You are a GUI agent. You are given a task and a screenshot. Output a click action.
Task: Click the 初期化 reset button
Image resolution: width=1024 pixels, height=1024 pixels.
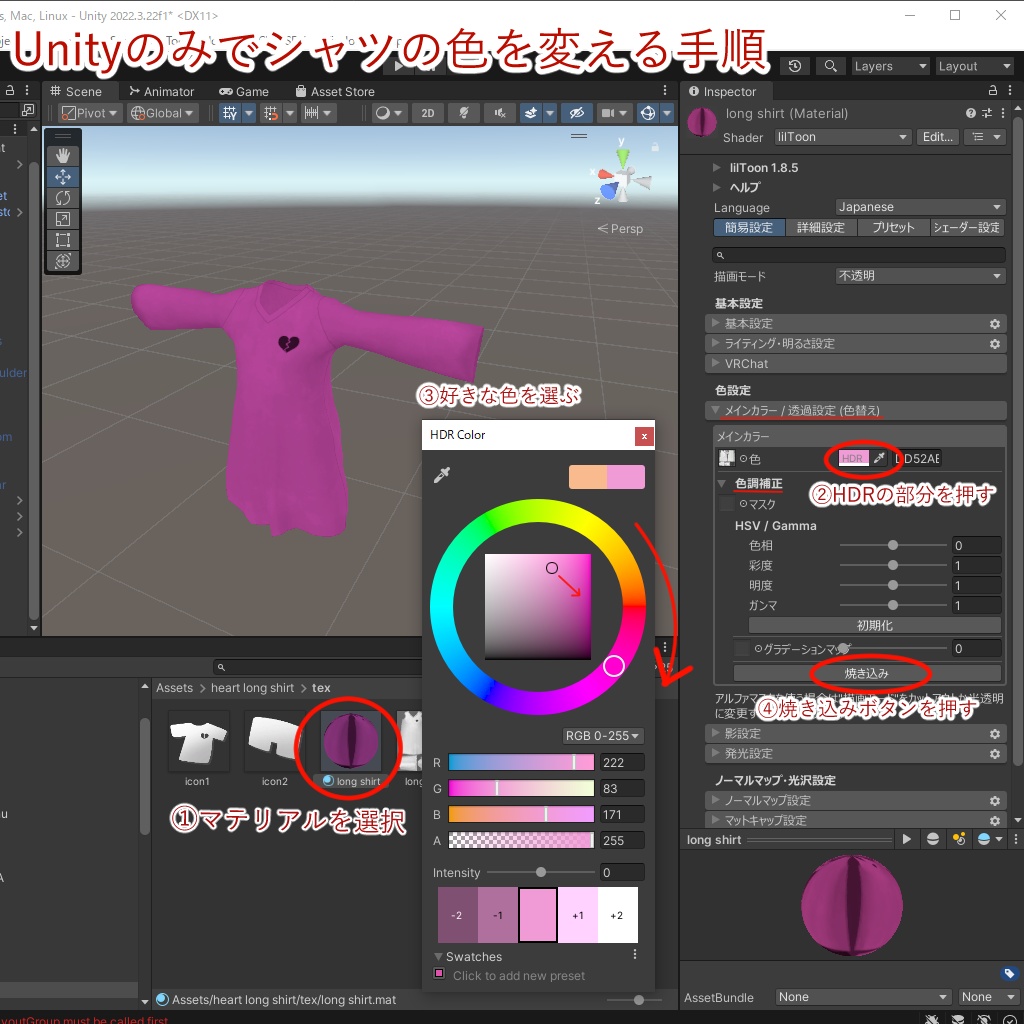tap(874, 626)
